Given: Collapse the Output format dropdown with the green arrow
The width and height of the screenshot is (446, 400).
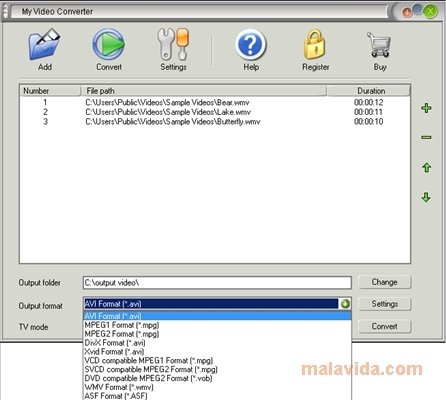Looking at the screenshot, I should [345, 304].
